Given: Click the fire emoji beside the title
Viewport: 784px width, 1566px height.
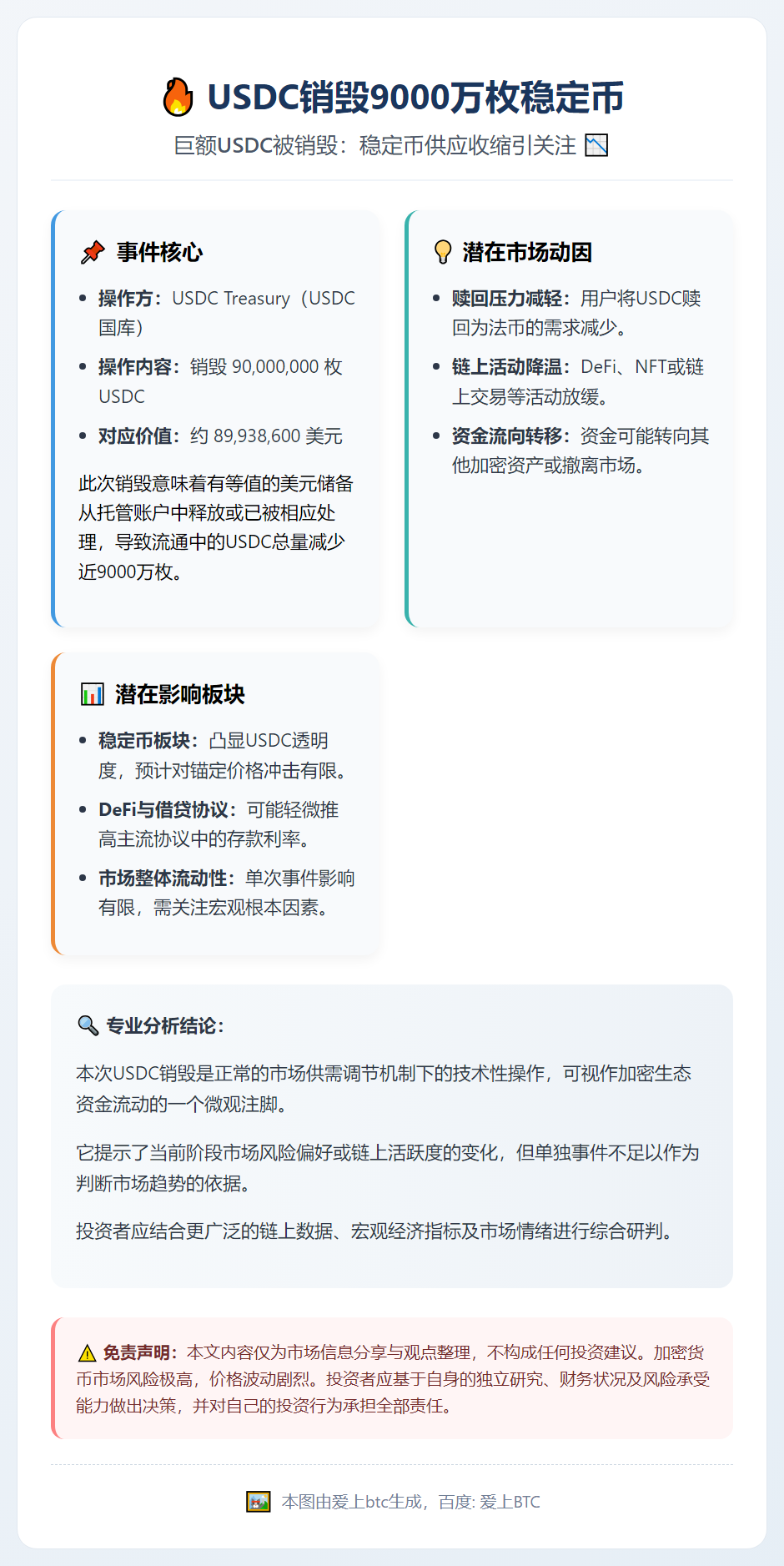Looking at the screenshot, I should coord(178,97).
